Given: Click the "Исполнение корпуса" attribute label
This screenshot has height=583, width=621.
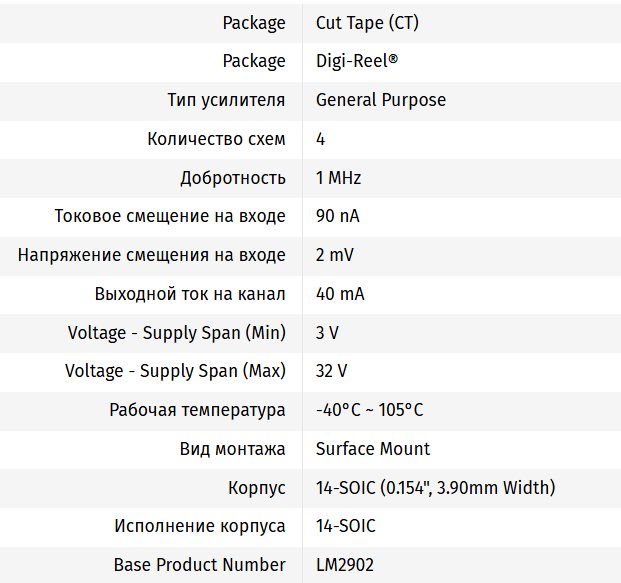Looking at the screenshot, I should pyautogui.click(x=200, y=526).
